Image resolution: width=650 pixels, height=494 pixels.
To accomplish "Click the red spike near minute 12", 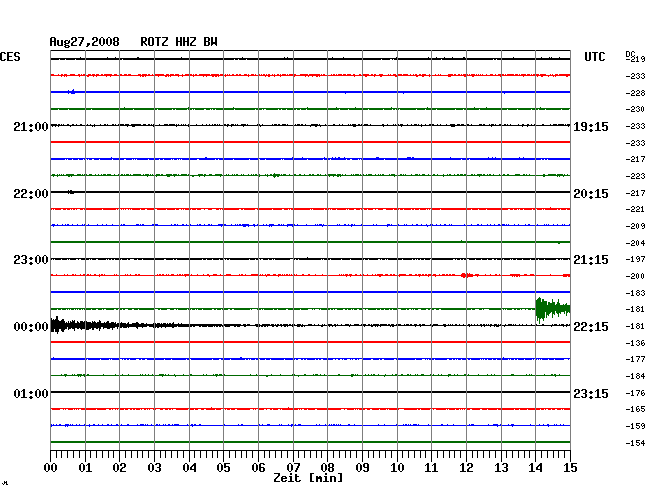I will pos(465,275).
